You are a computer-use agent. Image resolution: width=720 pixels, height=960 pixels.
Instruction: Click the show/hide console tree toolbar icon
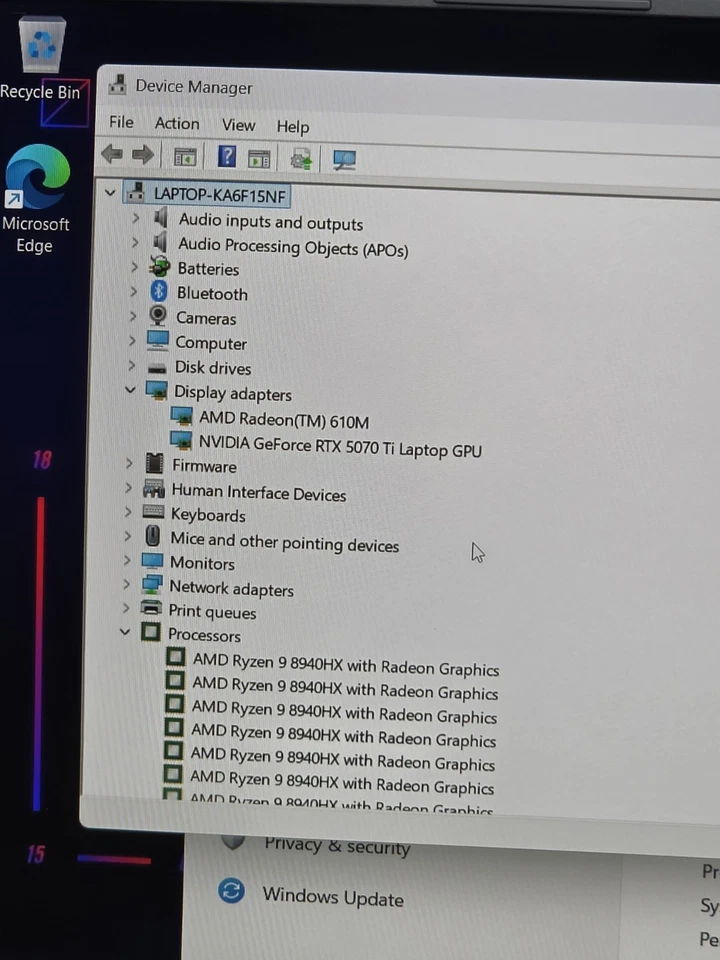point(185,157)
